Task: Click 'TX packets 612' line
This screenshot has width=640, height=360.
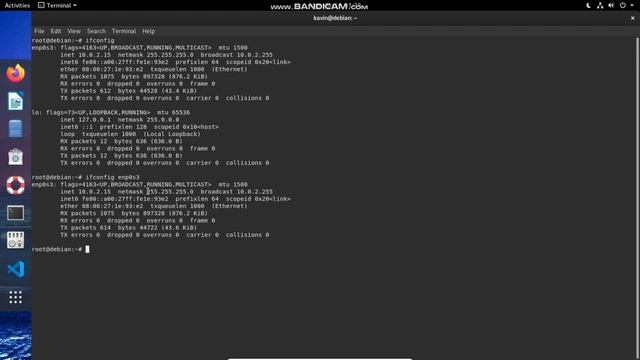Action: click(x=129, y=91)
